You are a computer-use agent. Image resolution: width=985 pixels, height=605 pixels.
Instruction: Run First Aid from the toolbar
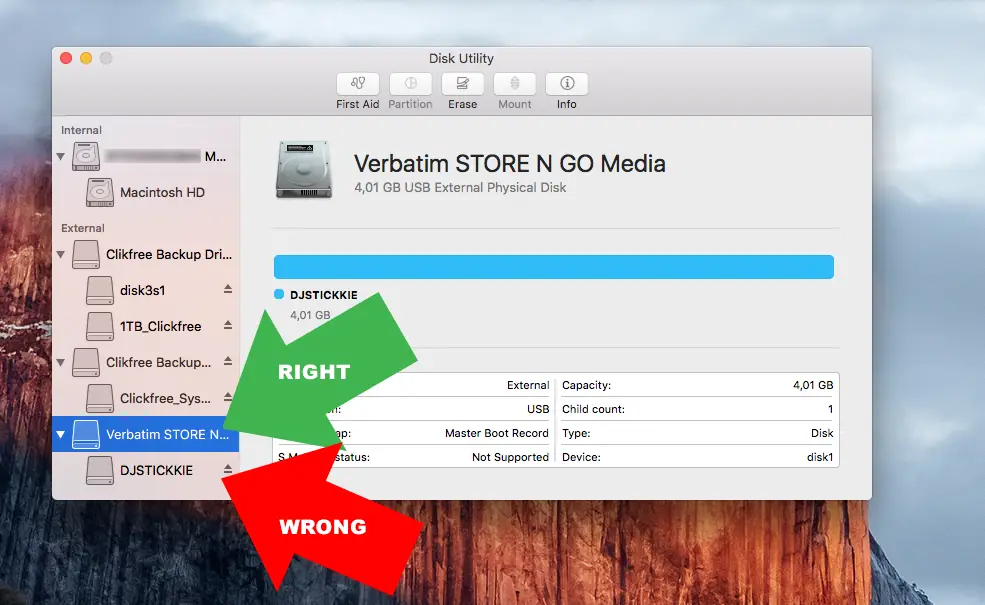pos(357,84)
